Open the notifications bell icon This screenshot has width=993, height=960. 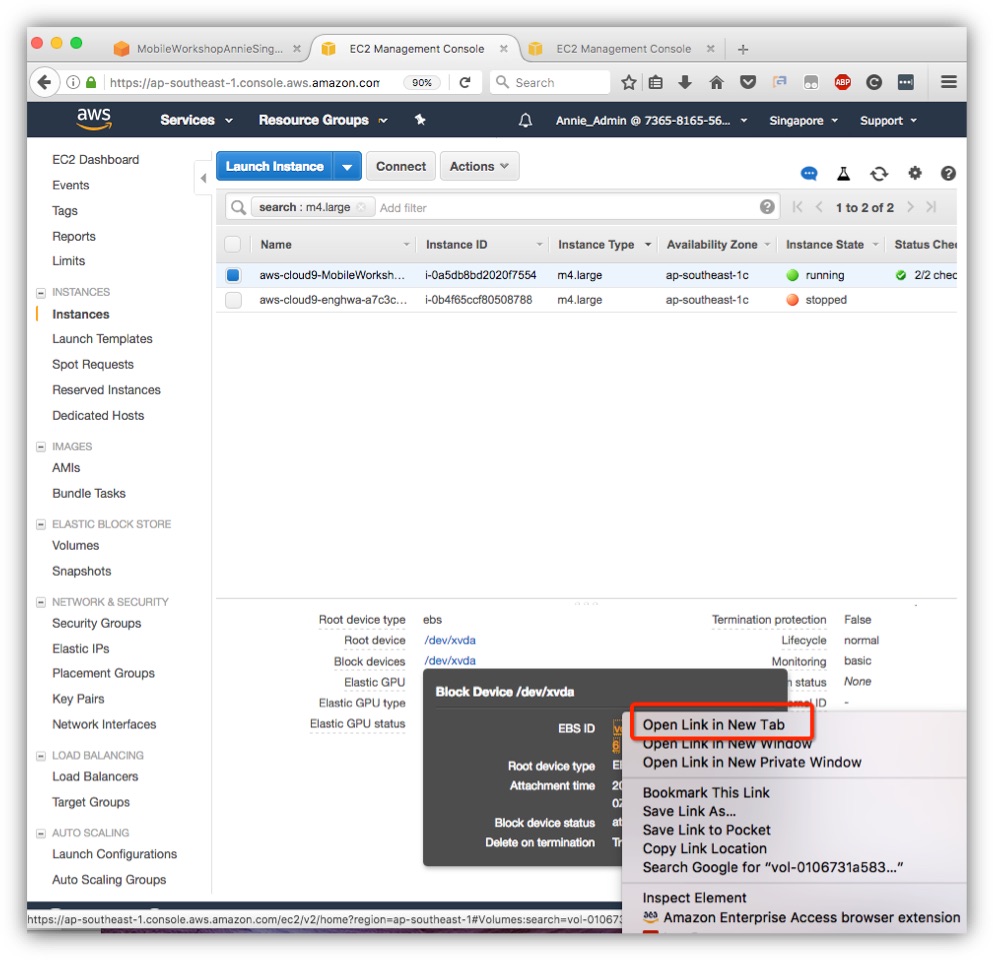(525, 120)
